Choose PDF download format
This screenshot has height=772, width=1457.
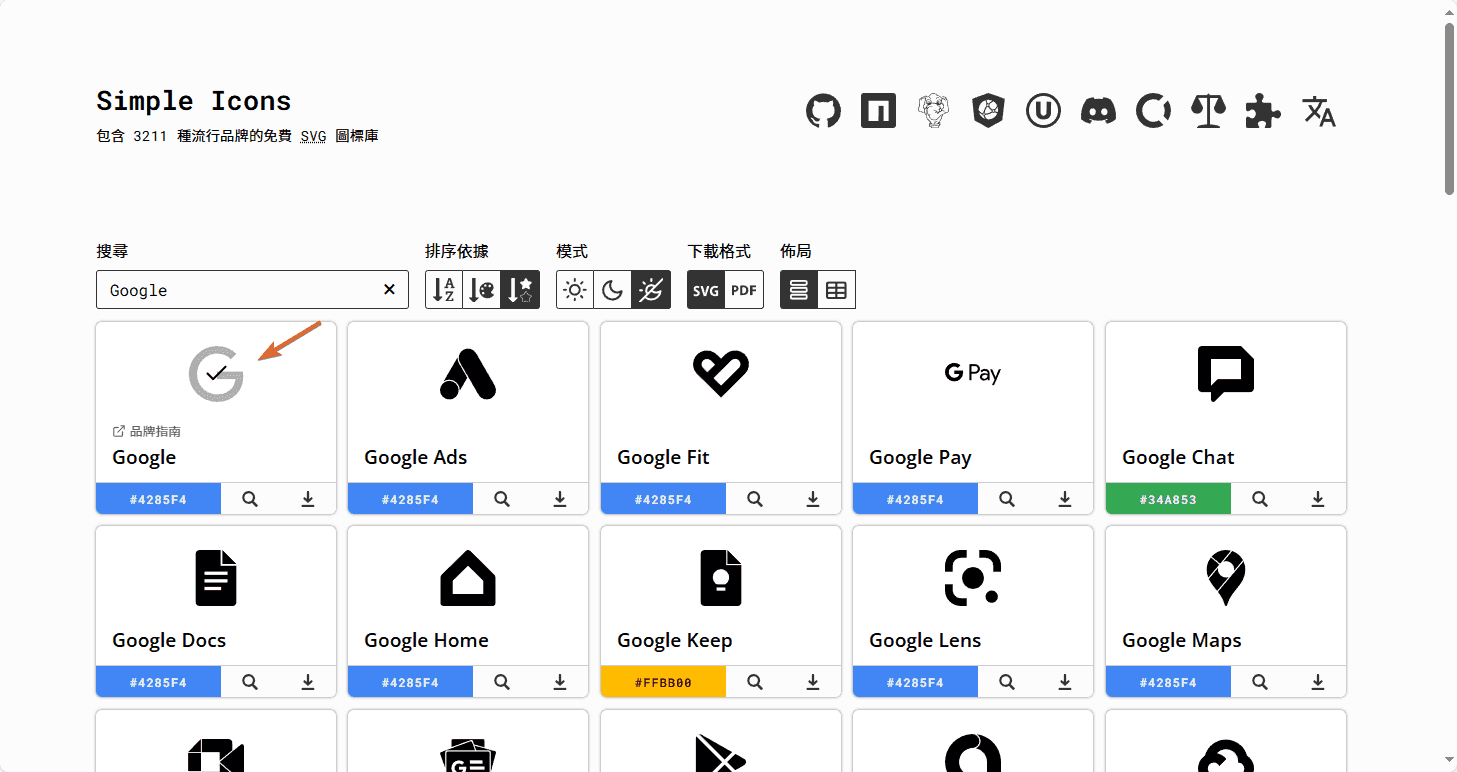[744, 290]
